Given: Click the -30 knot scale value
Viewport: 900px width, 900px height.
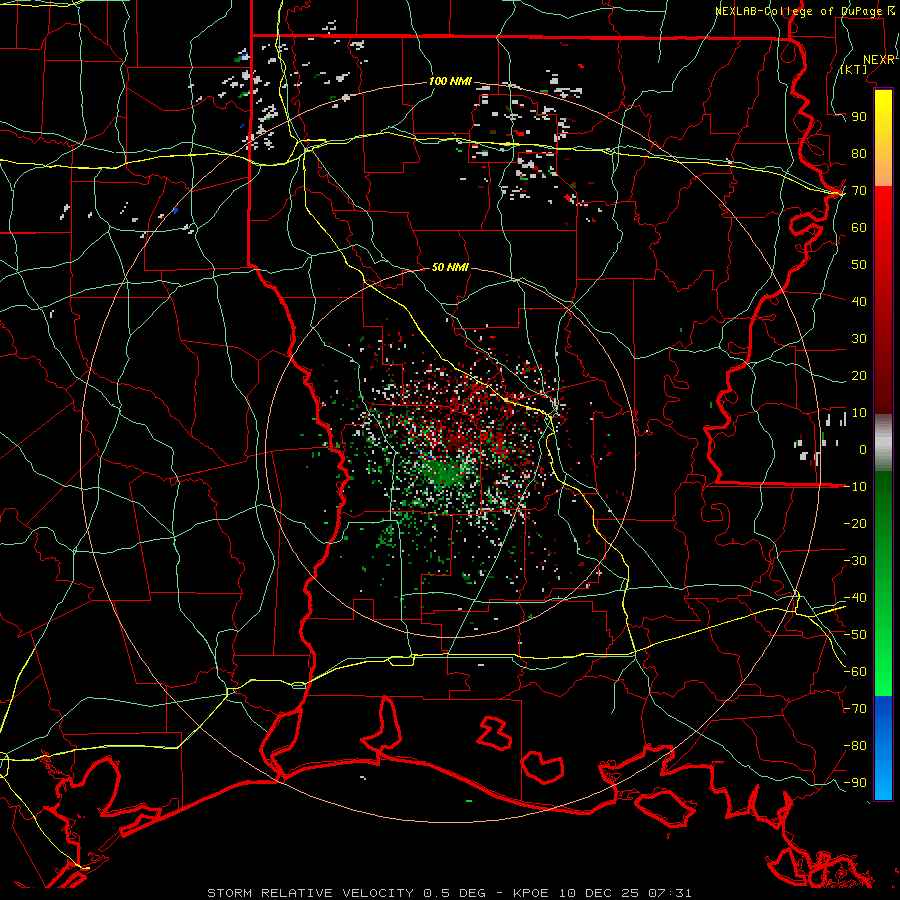Looking at the screenshot, I should tap(855, 561).
